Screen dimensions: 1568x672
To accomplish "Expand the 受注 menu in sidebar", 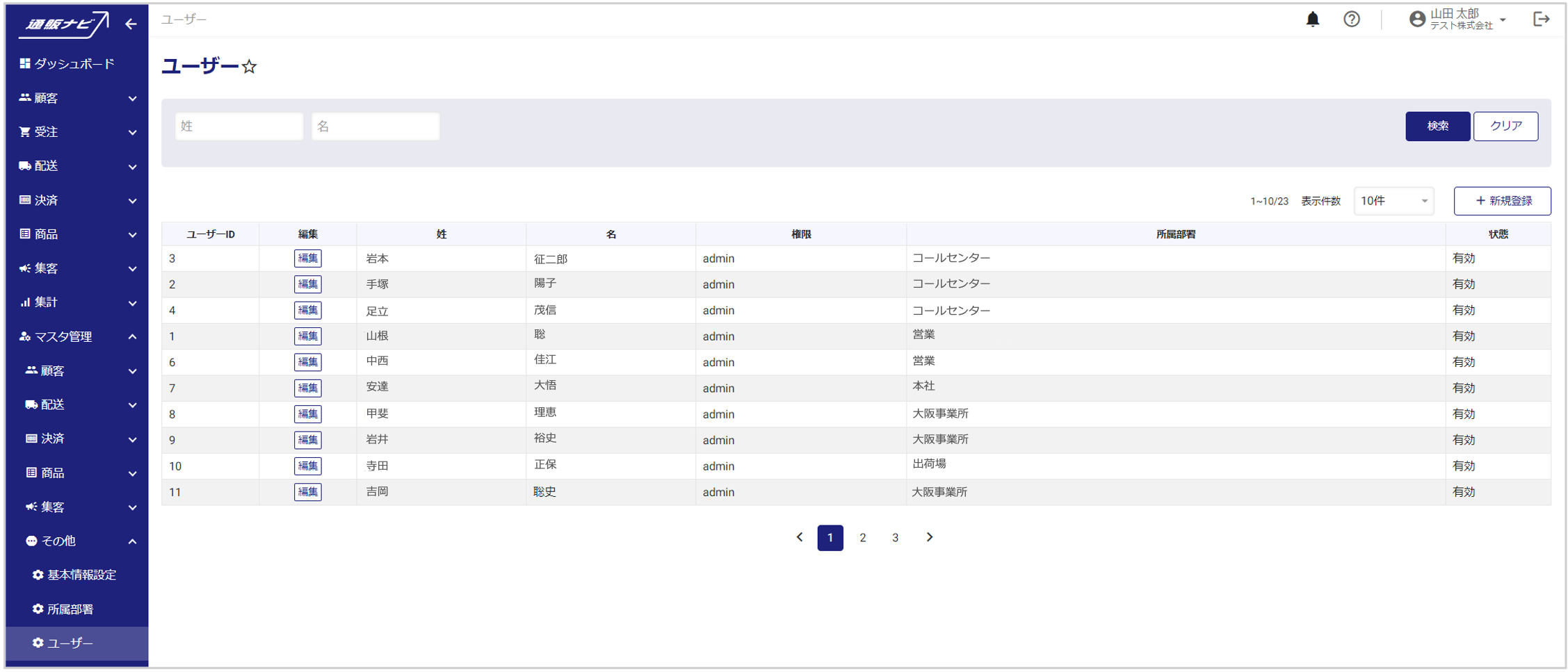I will 76,132.
